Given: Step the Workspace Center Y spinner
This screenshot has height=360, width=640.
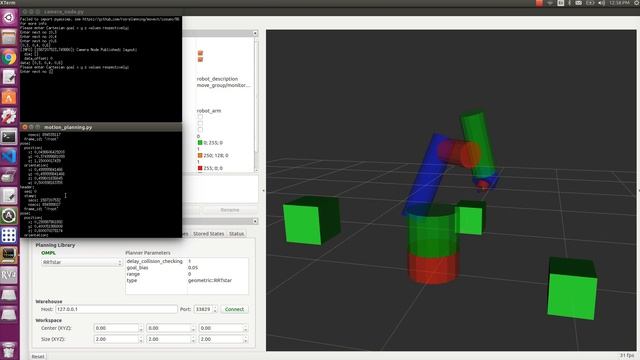Looking at the screenshot, I should click(x=193, y=328).
